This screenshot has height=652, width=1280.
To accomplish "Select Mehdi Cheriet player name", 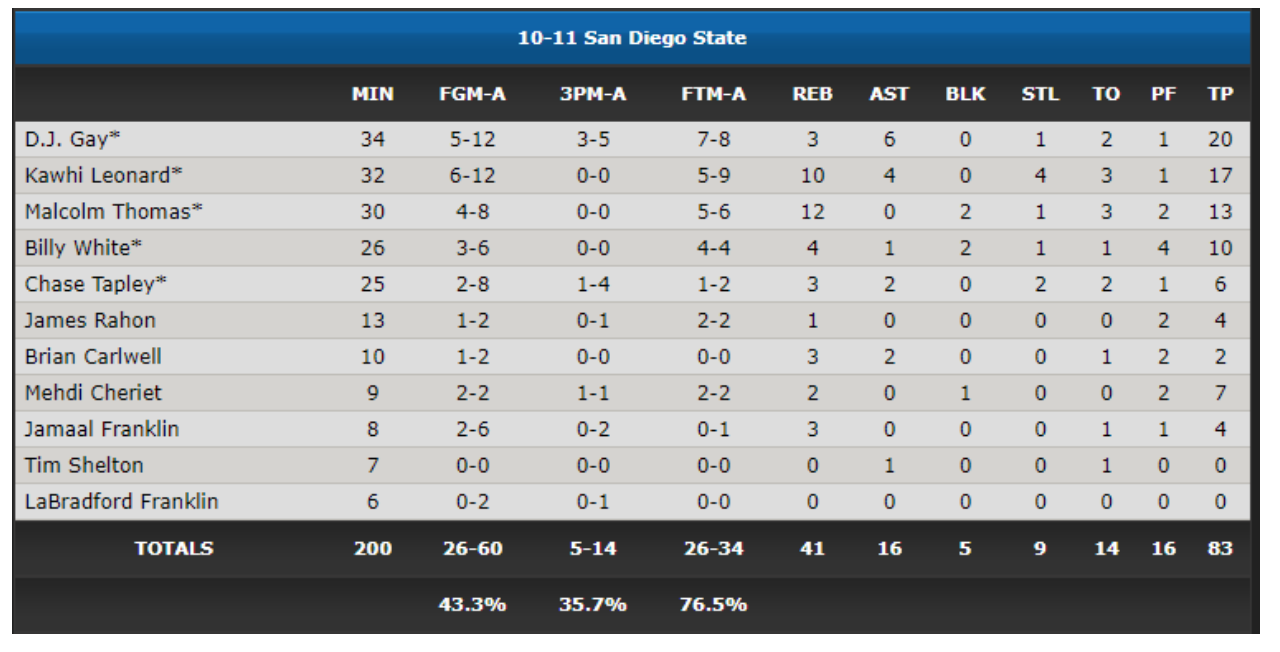I will pos(93,392).
